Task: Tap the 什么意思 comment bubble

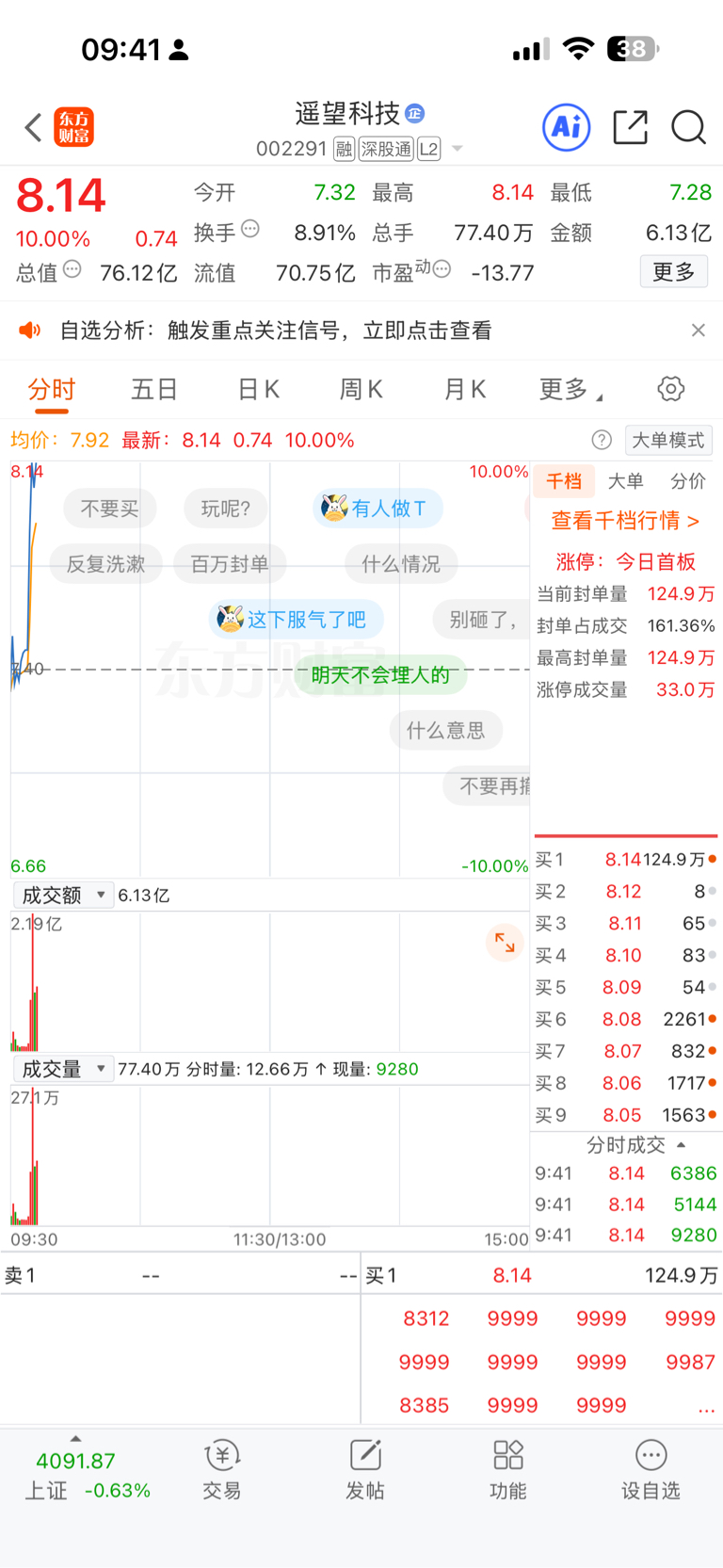Action: [445, 730]
